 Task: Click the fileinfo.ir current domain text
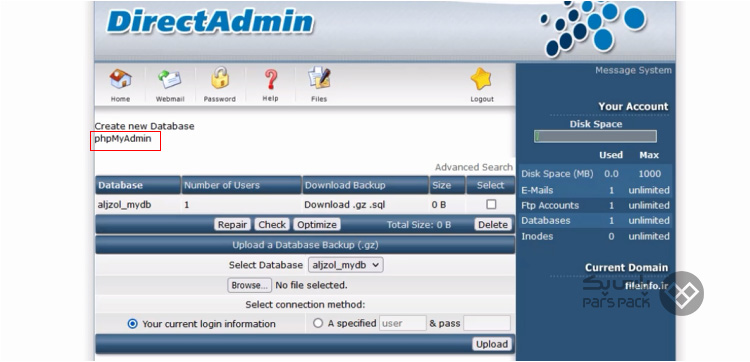click(646, 286)
